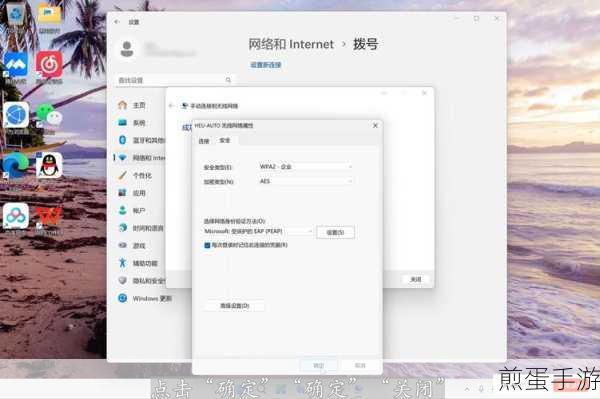Open Microsoft PEAP authentication method dropdown
The height and width of the screenshot is (399, 600).
[258, 231]
